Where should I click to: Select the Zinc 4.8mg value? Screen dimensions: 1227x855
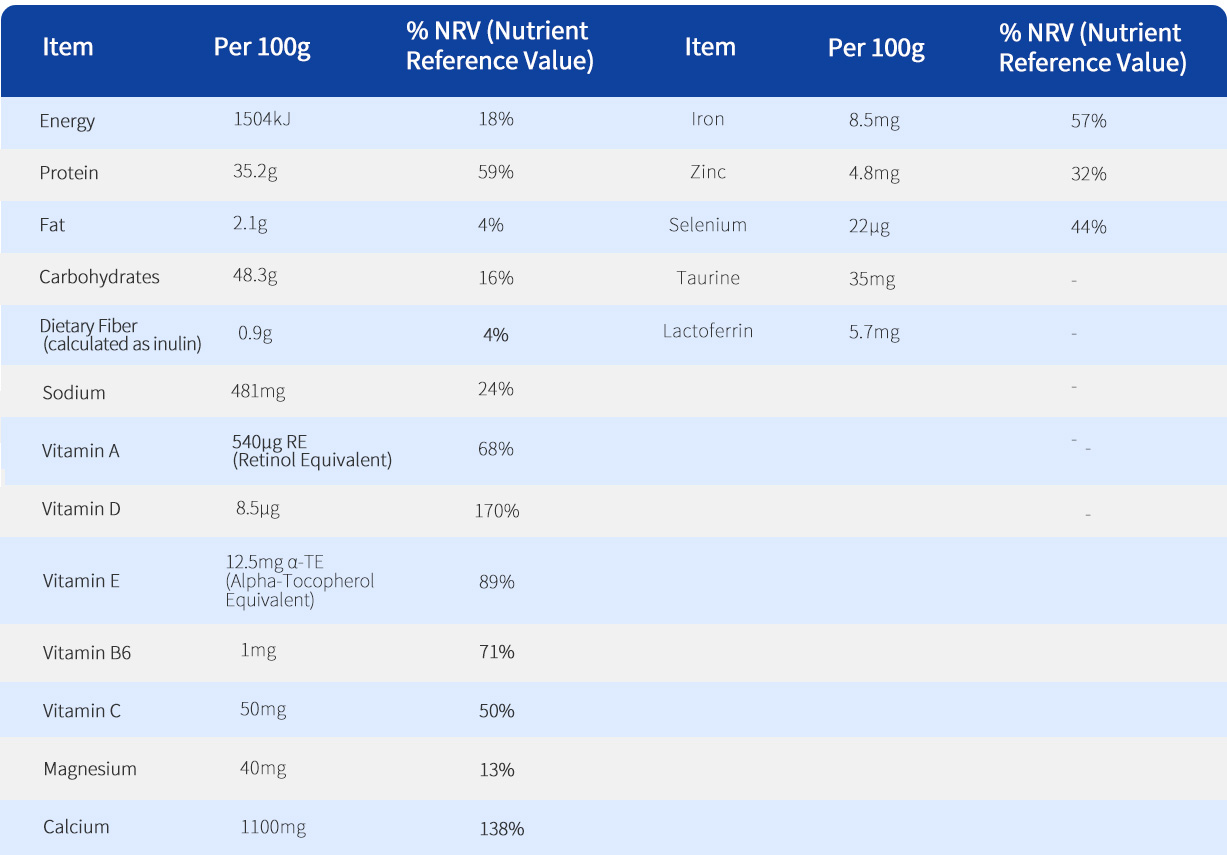point(874,173)
